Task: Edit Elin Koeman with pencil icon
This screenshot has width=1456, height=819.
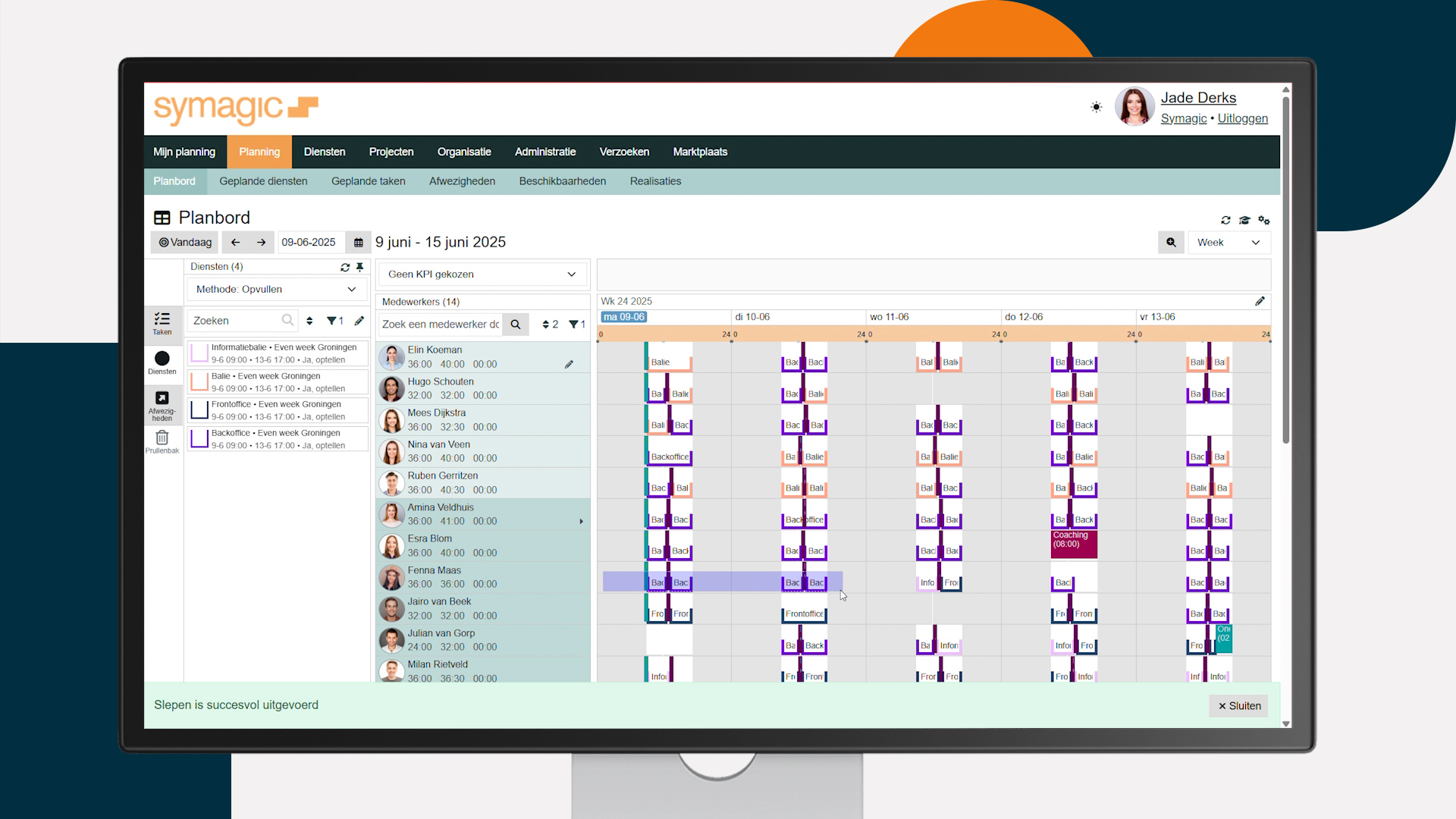Action: (x=569, y=365)
